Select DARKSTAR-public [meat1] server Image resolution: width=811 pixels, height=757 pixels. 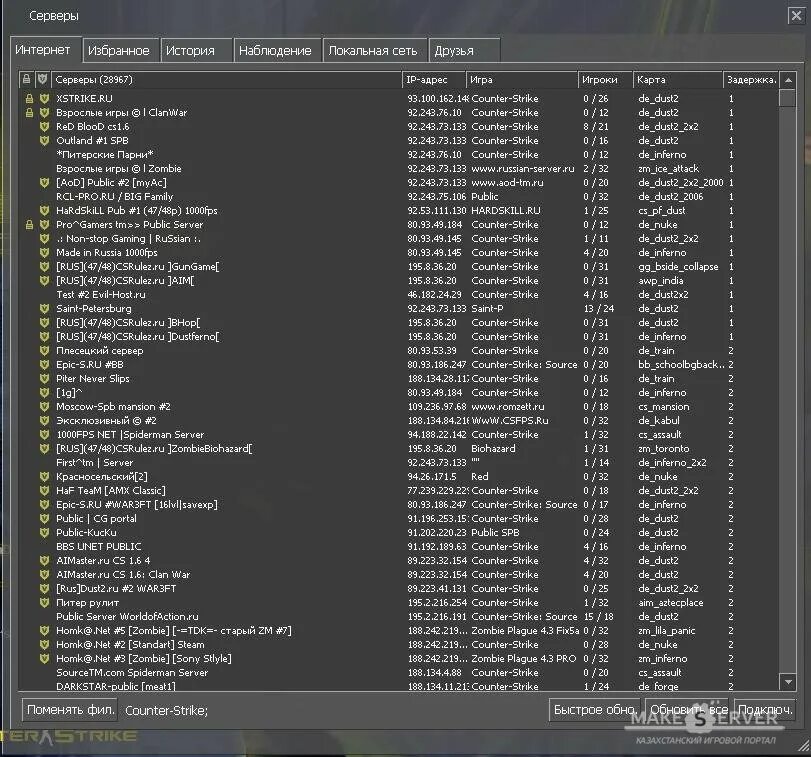[x=398, y=686]
